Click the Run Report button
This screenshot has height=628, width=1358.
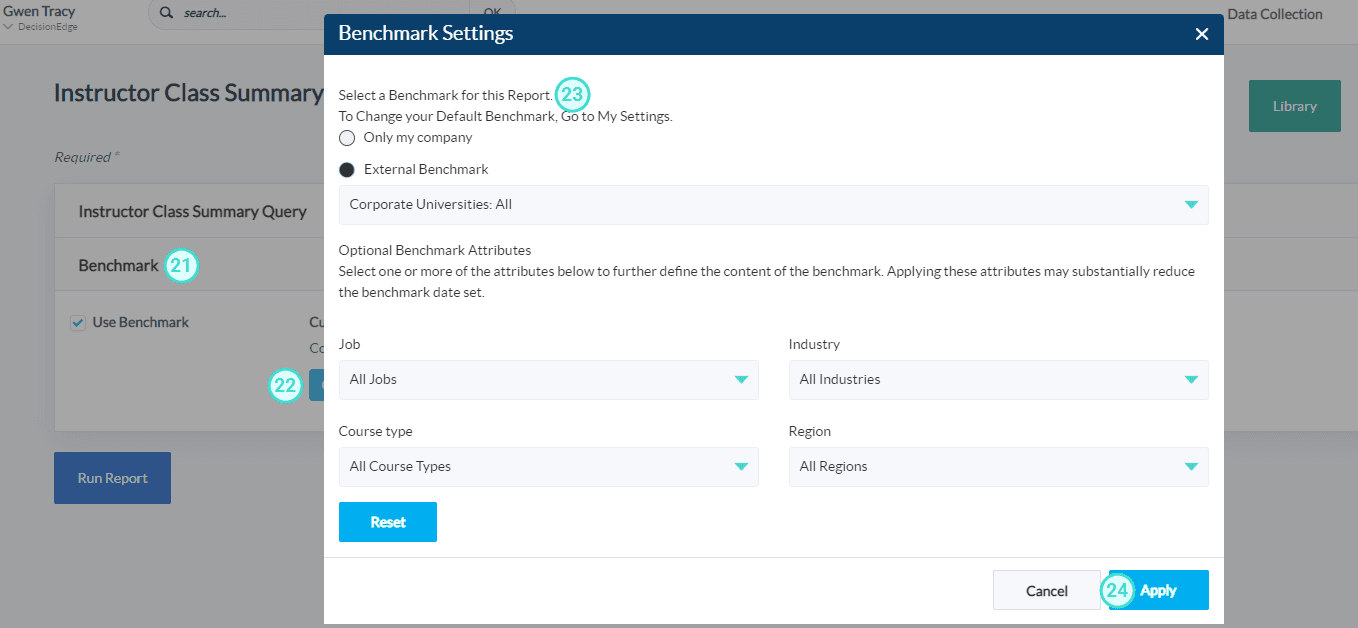(x=112, y=477)
